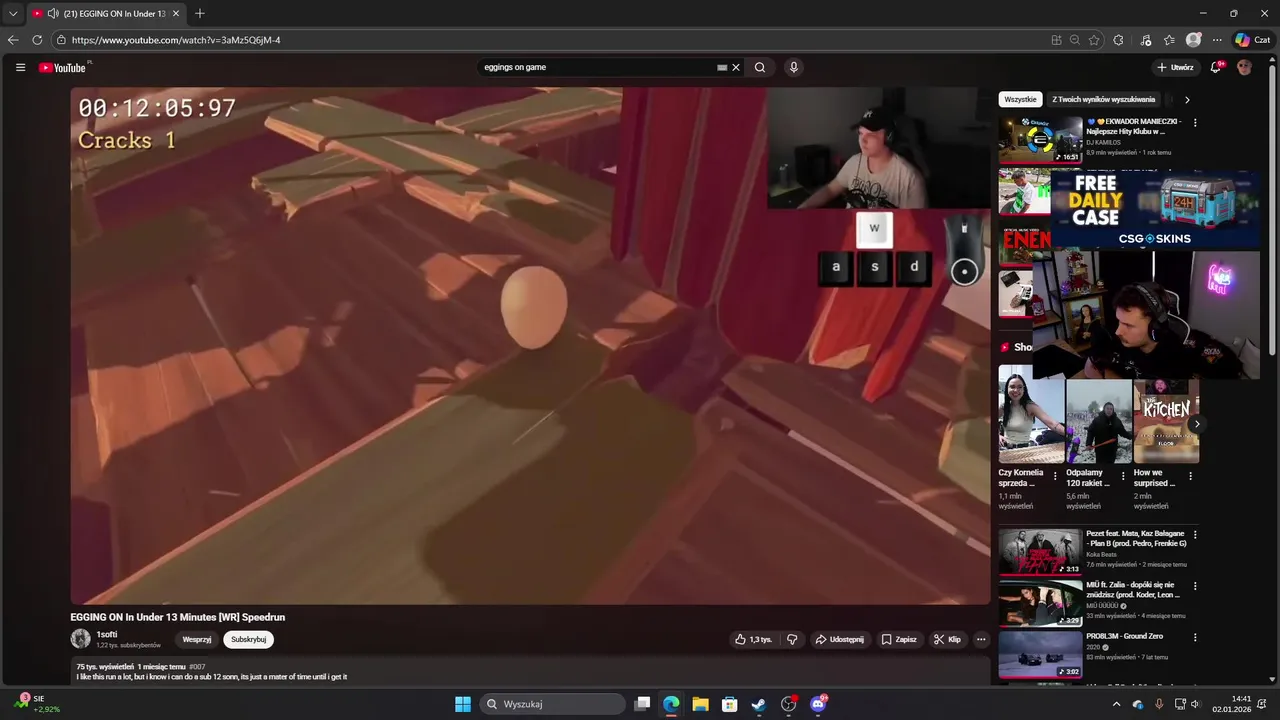Open the browser tab list chevron

(13, 13)
